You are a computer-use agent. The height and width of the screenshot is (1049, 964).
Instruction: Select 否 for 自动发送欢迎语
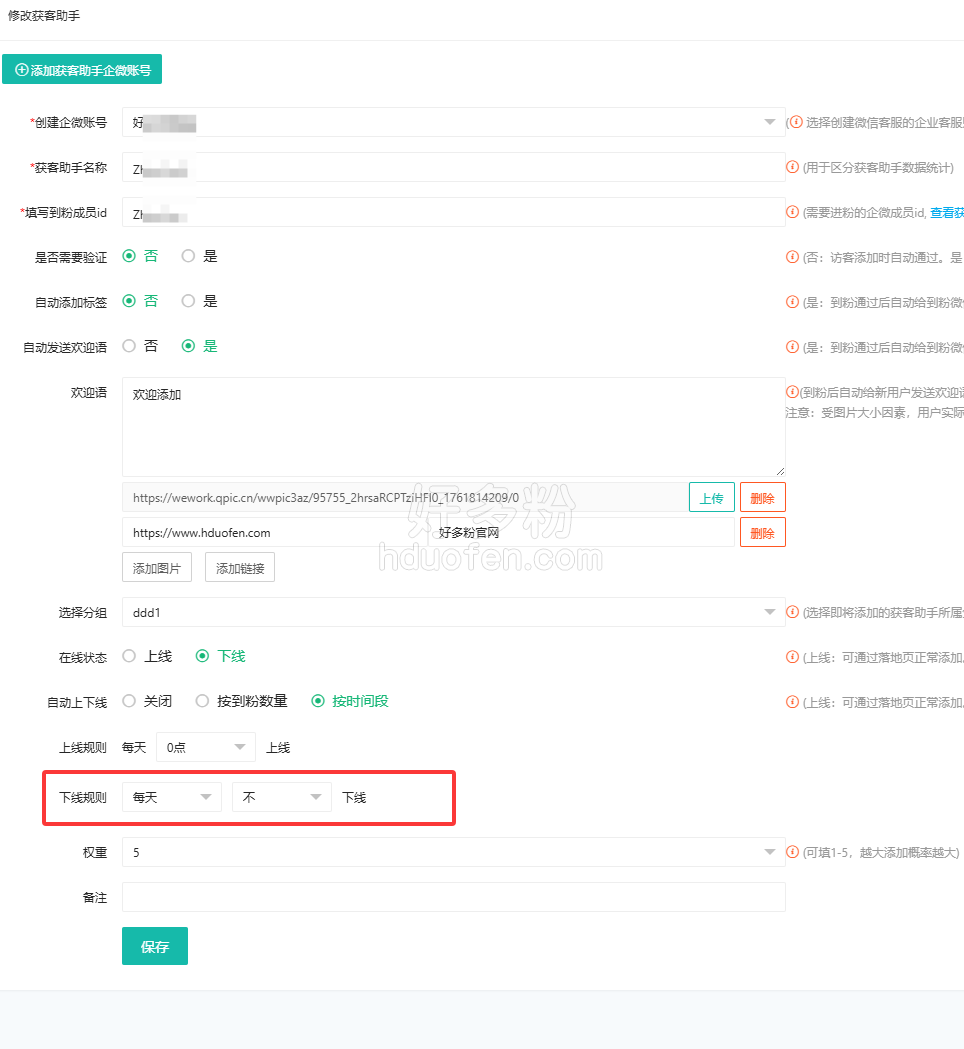click(x=129, y=346)
